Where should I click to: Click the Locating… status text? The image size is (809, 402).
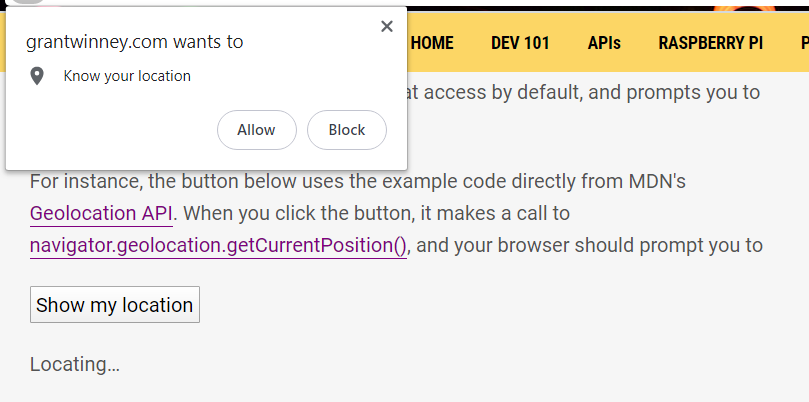click(75, 364)
